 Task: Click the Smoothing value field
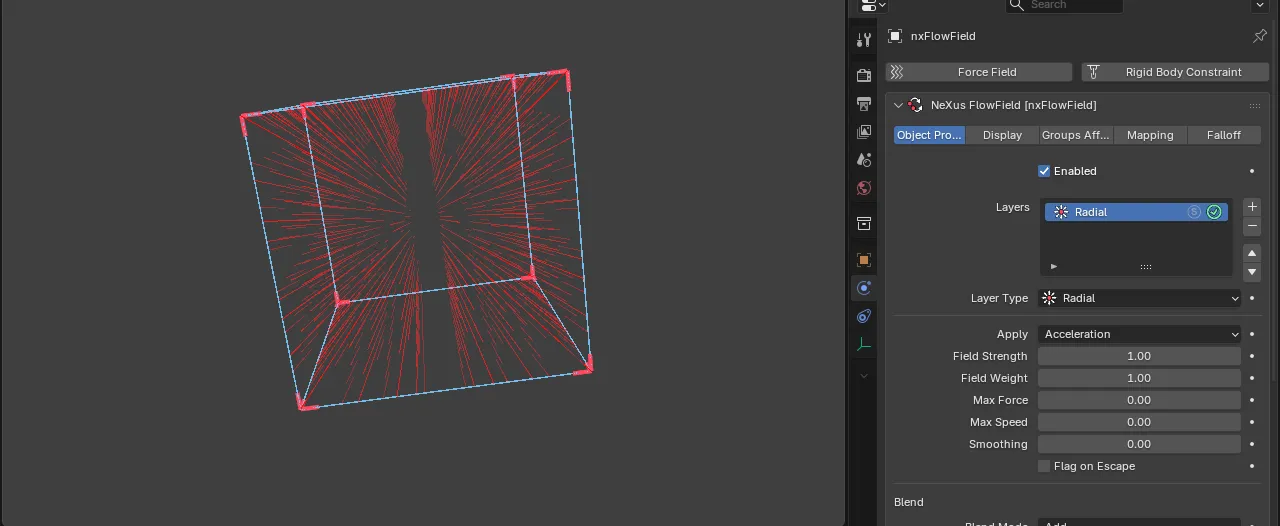(1140, 444)
